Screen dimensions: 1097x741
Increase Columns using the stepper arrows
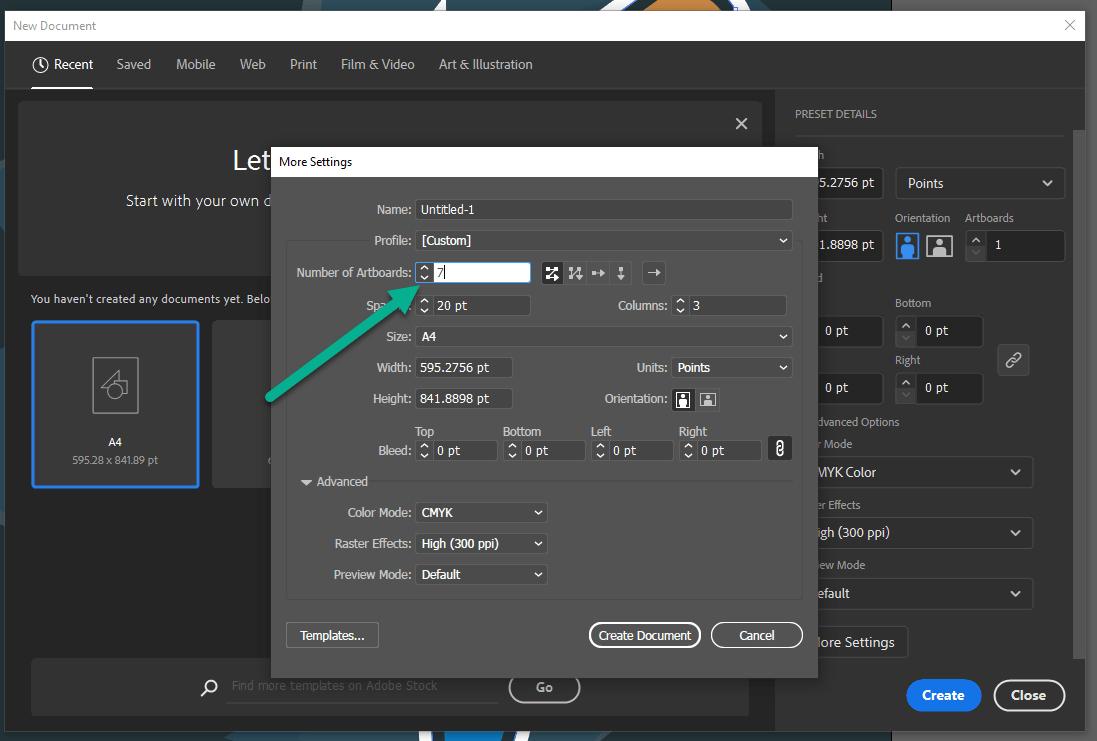679,301
